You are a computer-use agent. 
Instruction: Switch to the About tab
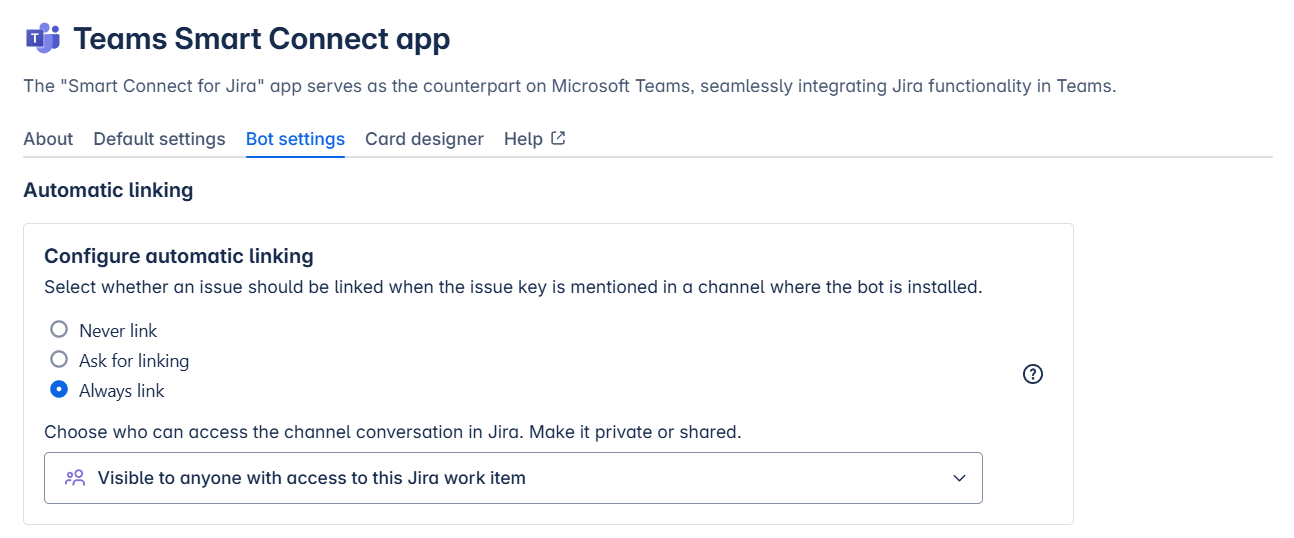48,139
